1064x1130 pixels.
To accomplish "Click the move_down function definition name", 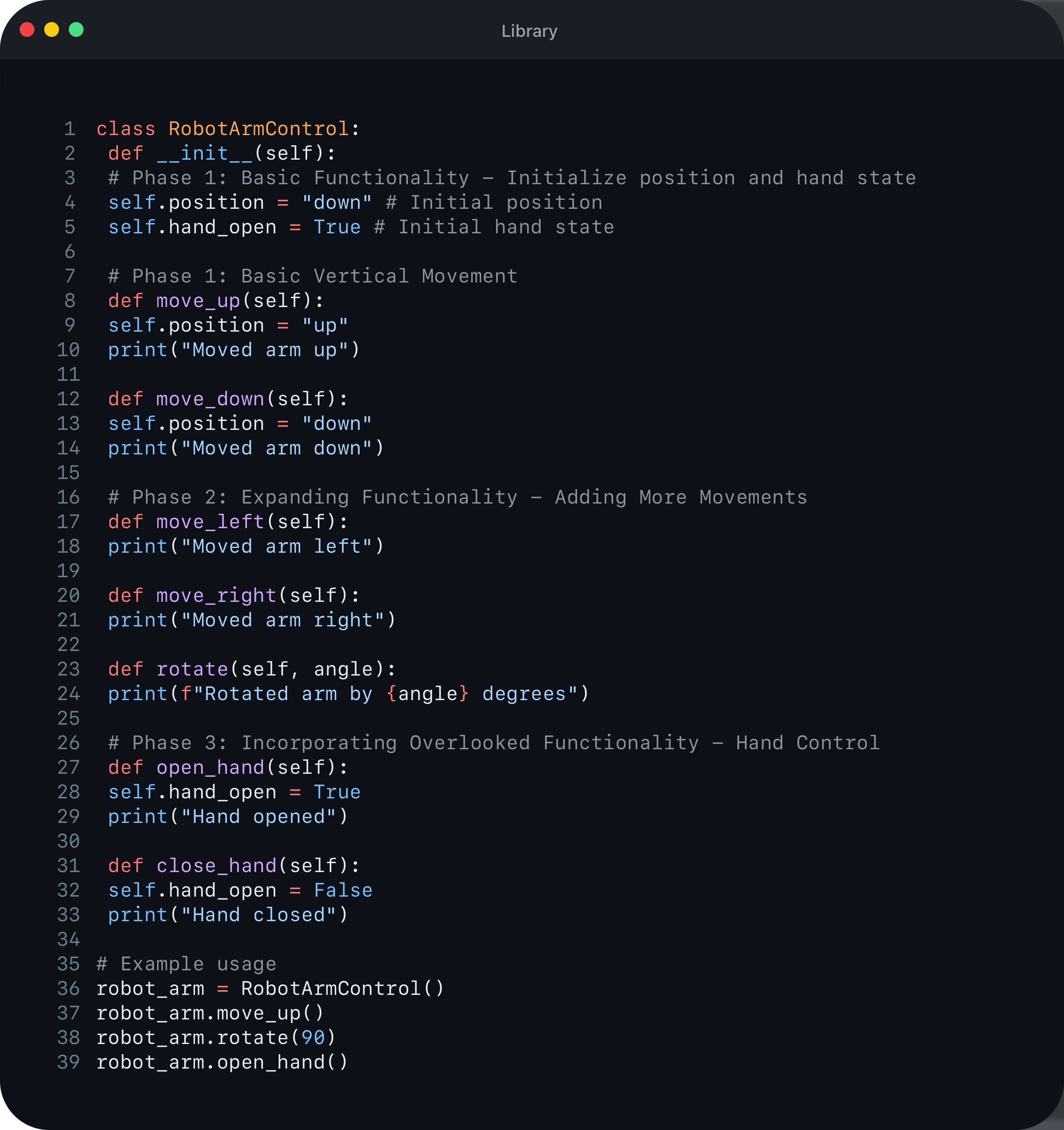I will pos(211,399).
